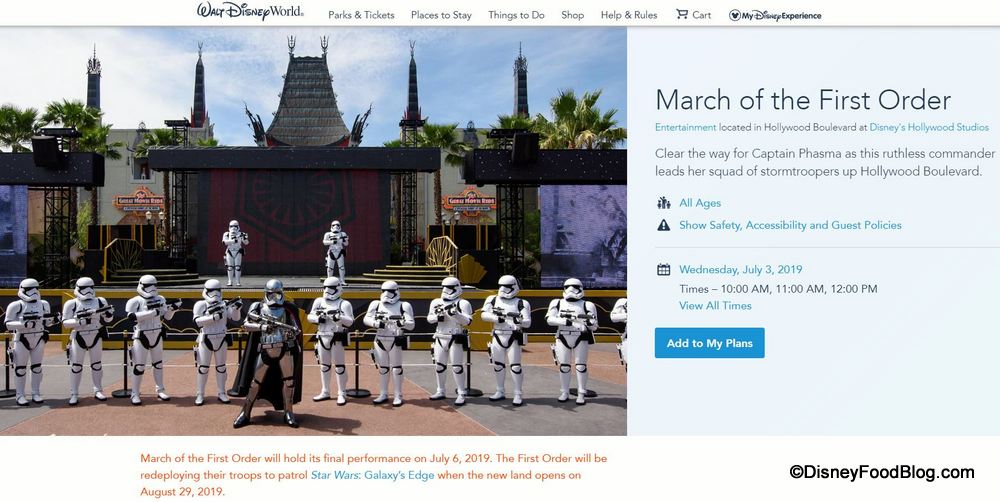This screenshot has width=1000, height=502.
Task: Open the Parks & Tickets menu
Action: pyautogui.click(x=361, y=15)
